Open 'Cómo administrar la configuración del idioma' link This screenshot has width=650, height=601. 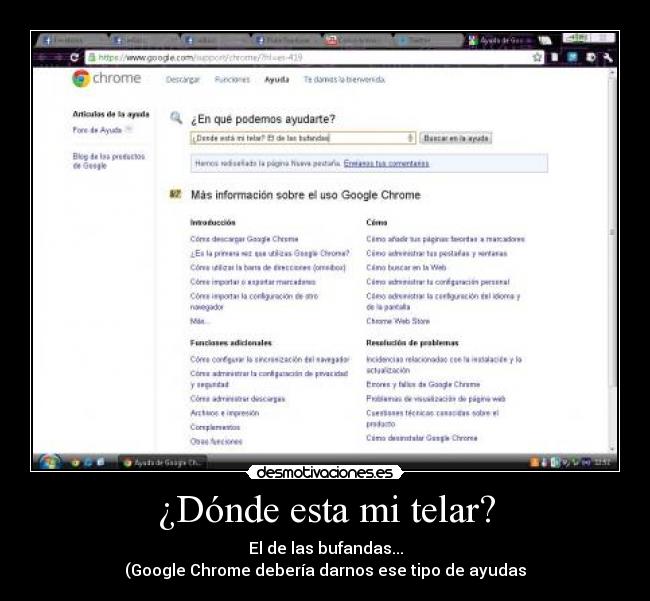443,301
